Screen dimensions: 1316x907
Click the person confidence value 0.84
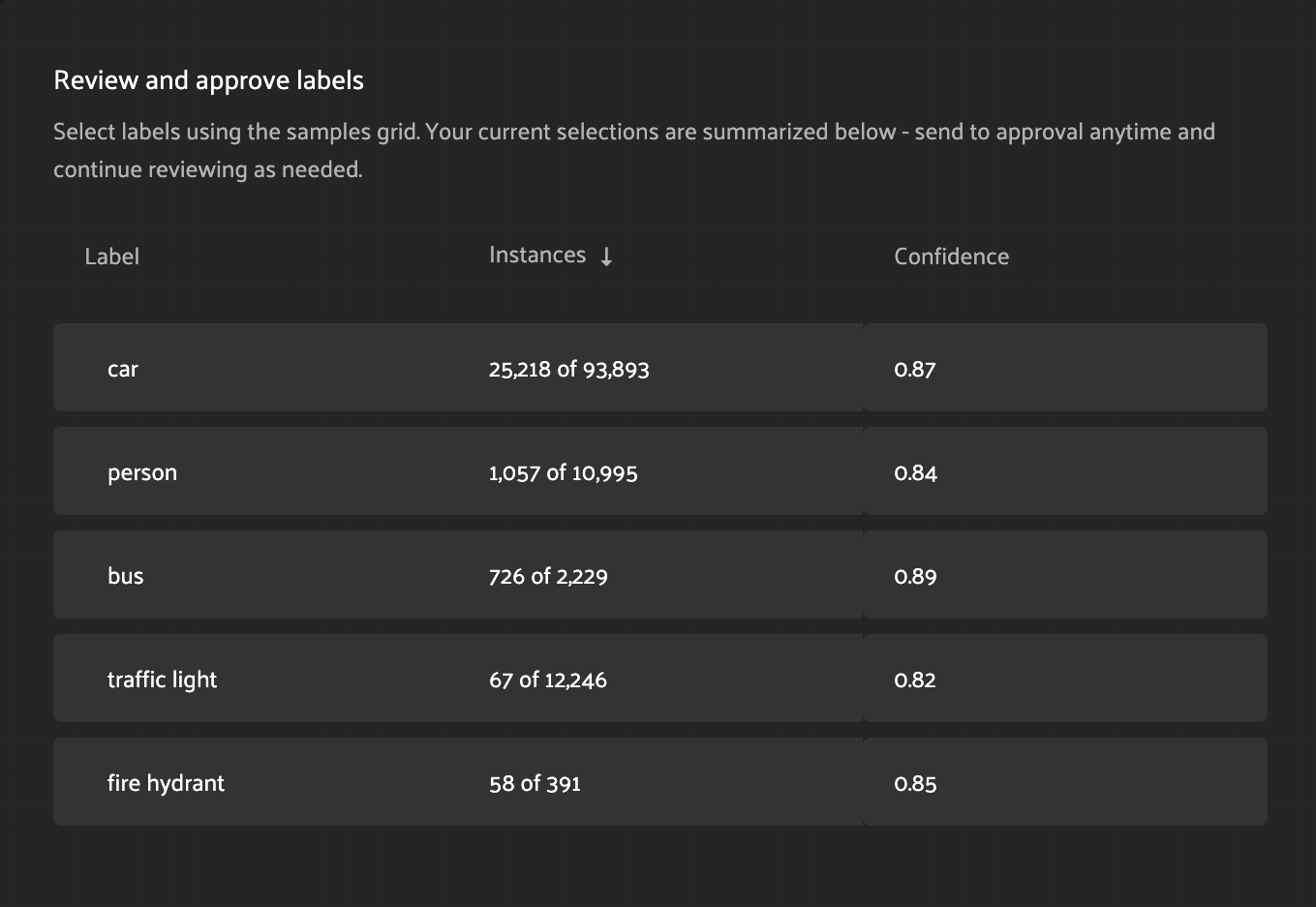[x=916, y=472]
